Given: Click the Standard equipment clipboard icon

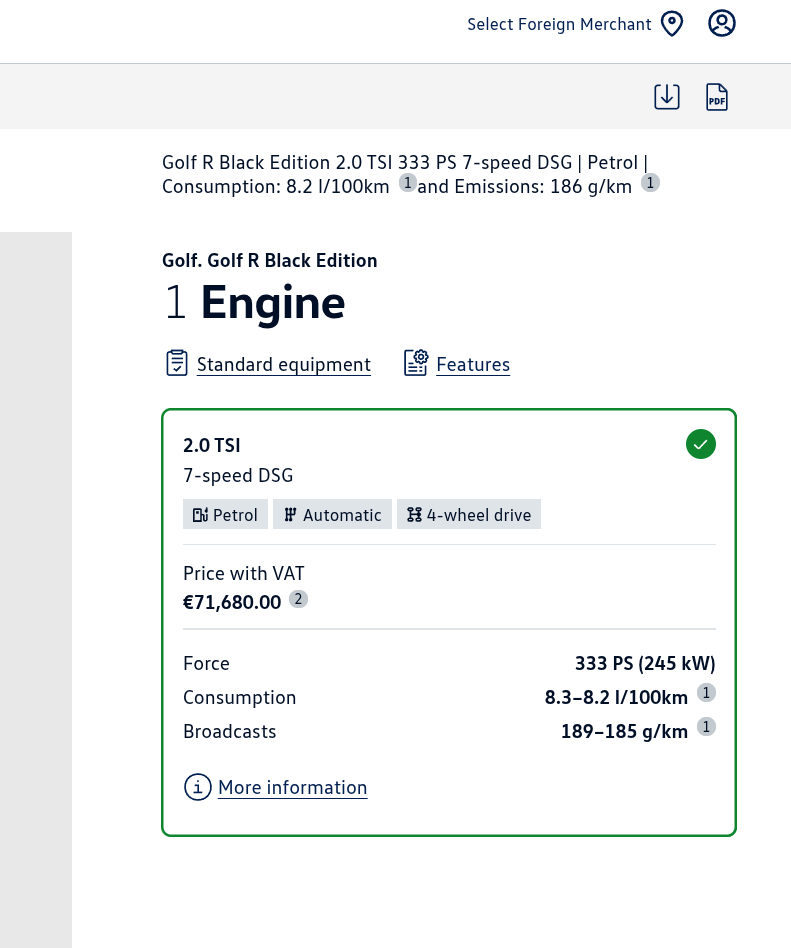Looking at the screenshot, I should click(177, 363).
